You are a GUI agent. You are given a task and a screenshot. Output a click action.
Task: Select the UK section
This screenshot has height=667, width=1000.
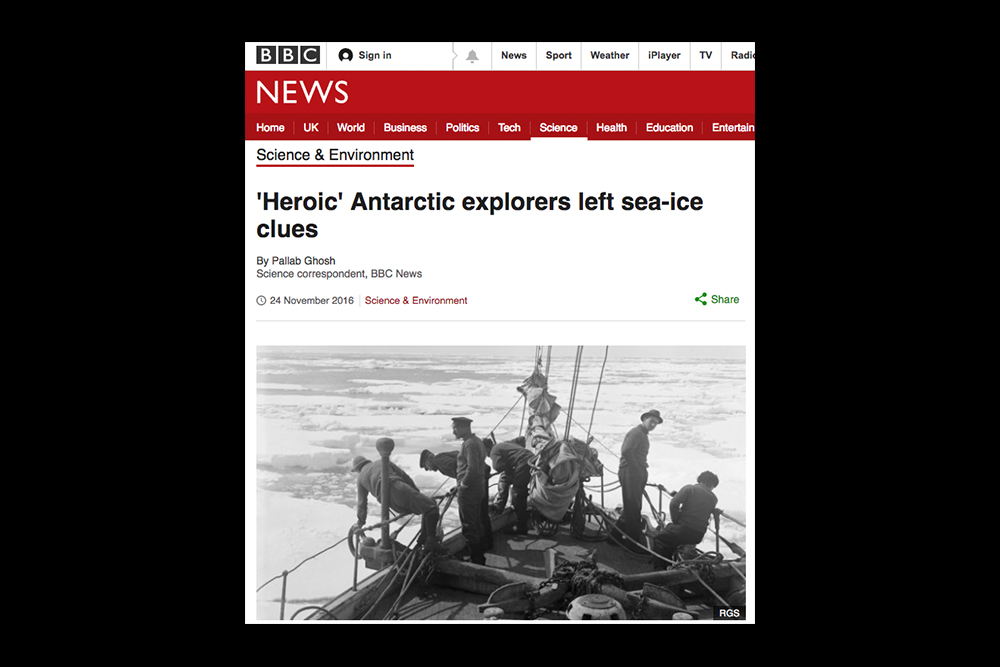tap(311, 128)
